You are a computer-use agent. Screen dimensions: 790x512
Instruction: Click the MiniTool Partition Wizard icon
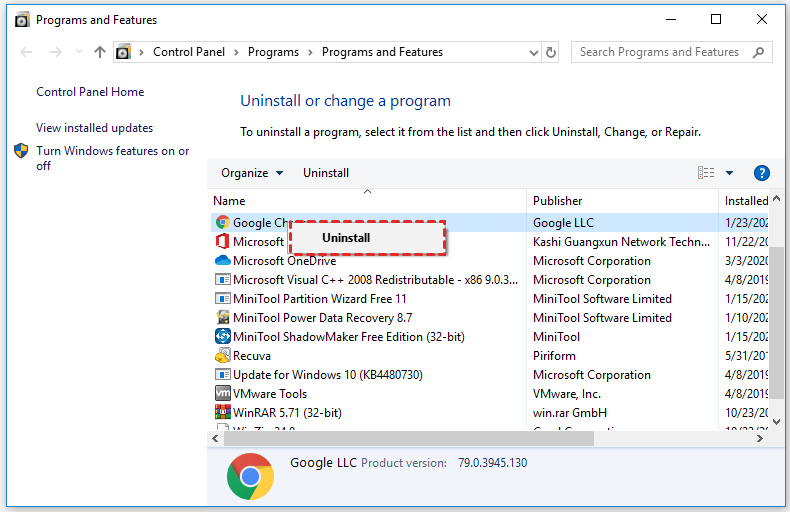tap(222, 298)
